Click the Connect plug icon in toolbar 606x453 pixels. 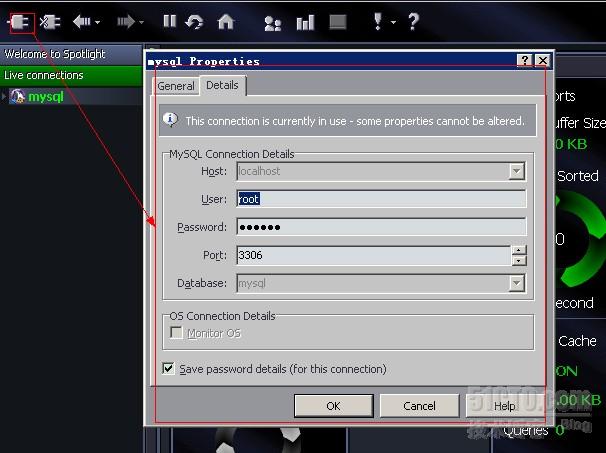click(21, 22)
